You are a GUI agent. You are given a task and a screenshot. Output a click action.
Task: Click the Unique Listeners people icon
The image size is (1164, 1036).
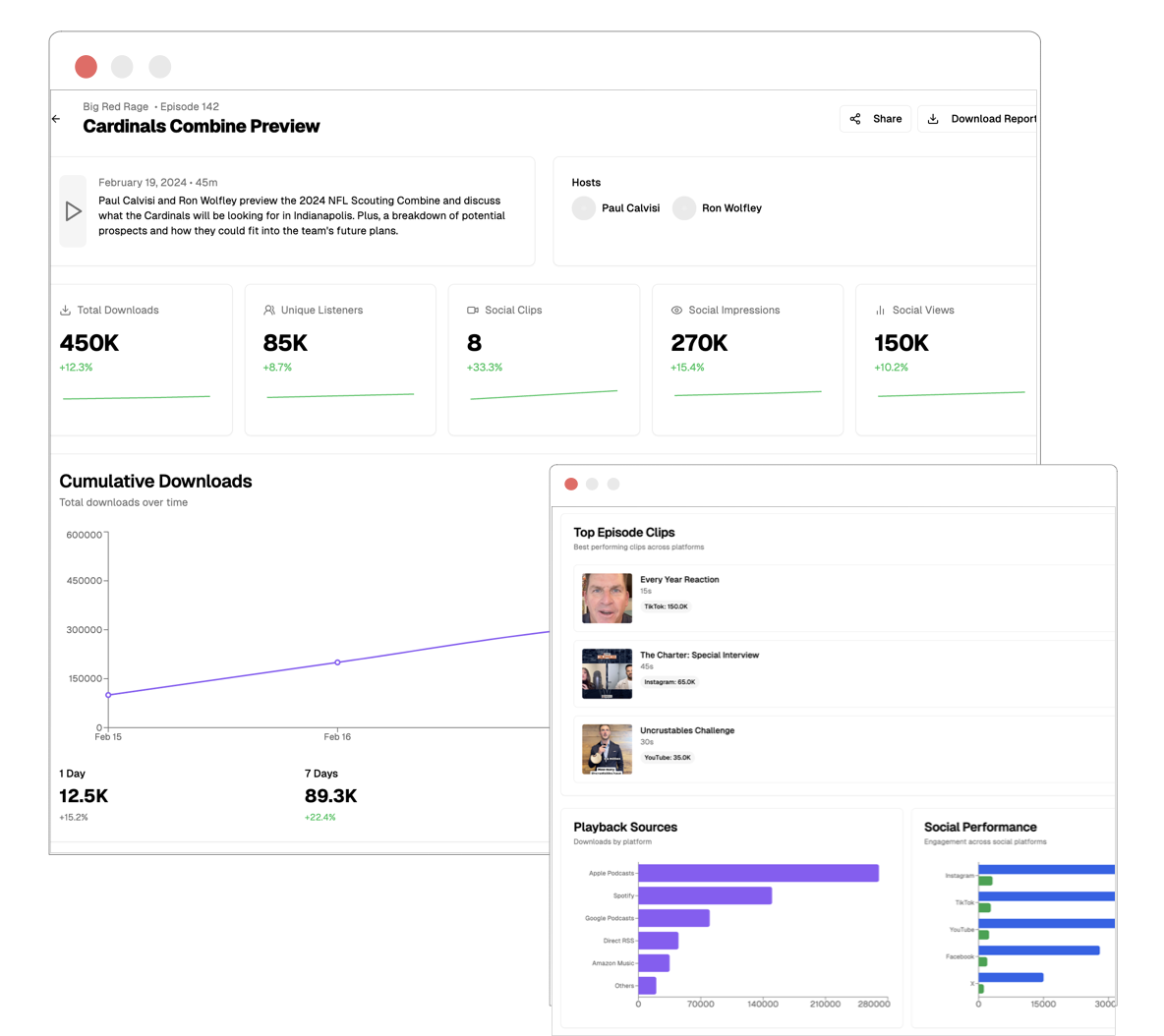point(269,311)
